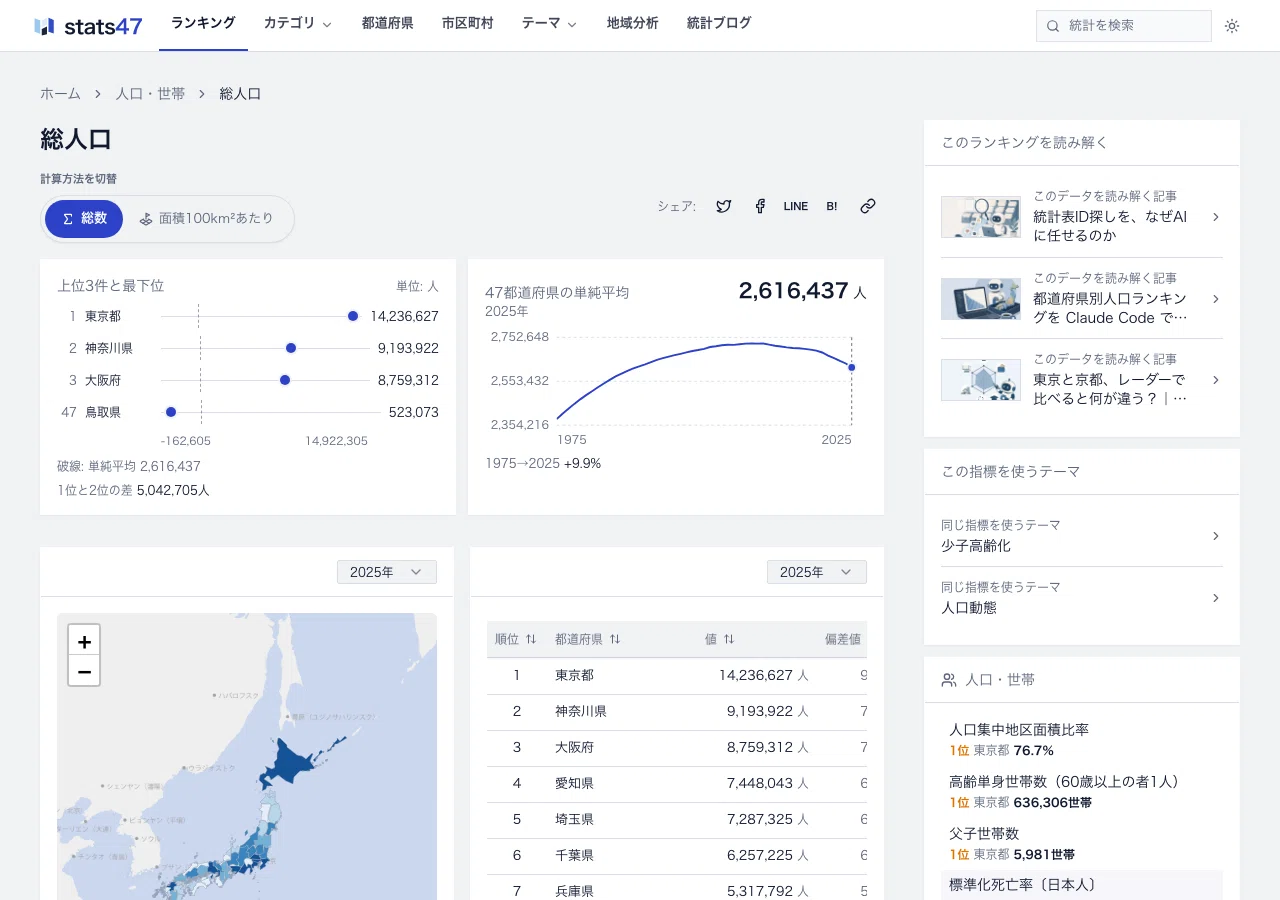Open 人口・世帯 breadcrumb link
The width and height of the screenshot is (1280, 900).
tap(150, 93)
